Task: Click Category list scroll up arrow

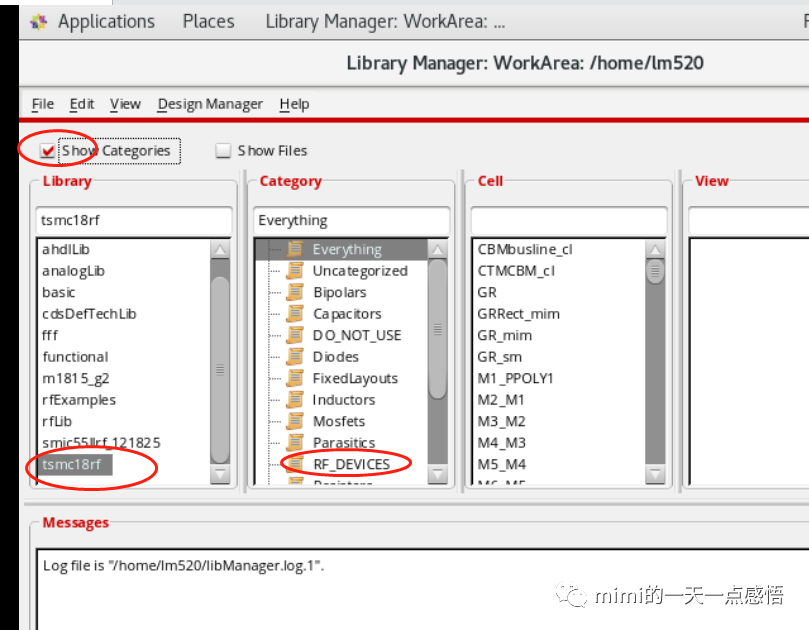Action: pyautogui.click(x=438, y=250)
